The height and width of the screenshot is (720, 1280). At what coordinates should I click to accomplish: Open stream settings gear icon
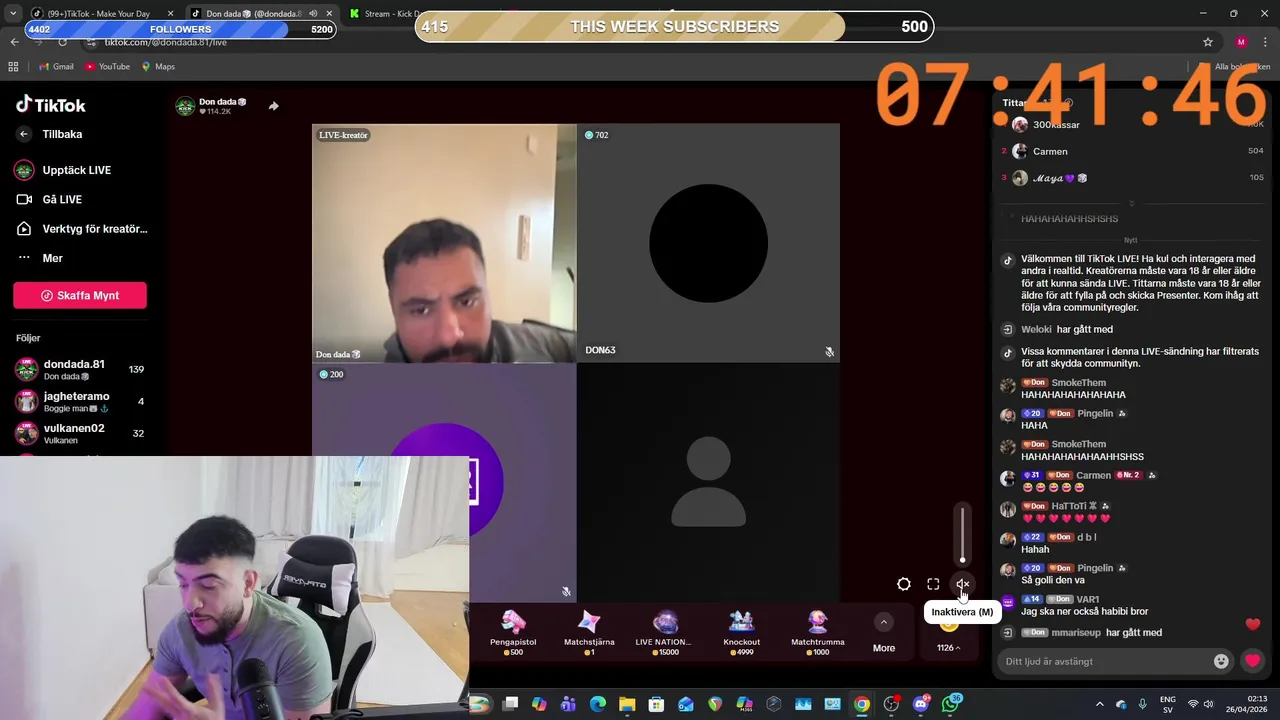click(904, 585)
